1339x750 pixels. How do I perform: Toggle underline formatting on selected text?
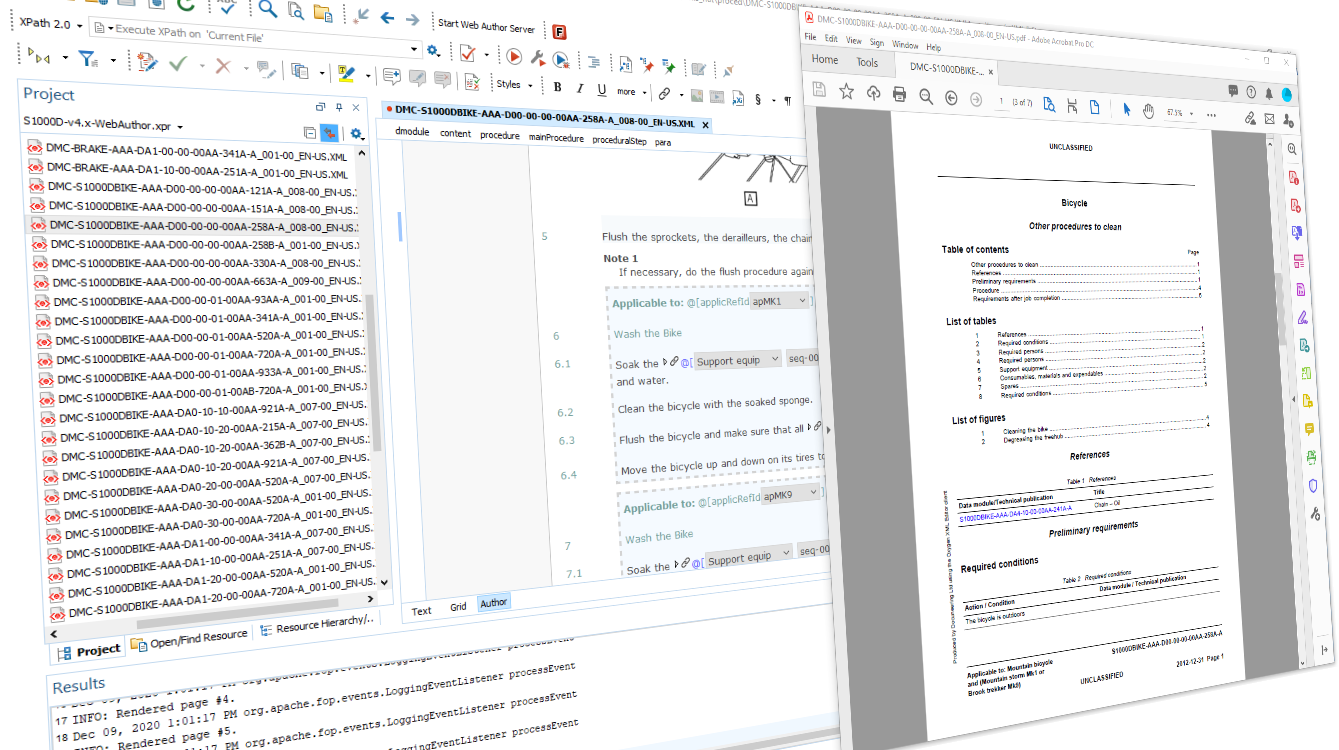602,91
